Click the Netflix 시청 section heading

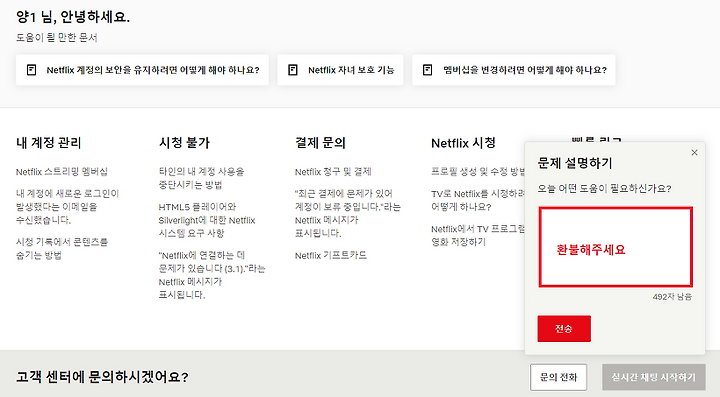[x=463, y=143]
